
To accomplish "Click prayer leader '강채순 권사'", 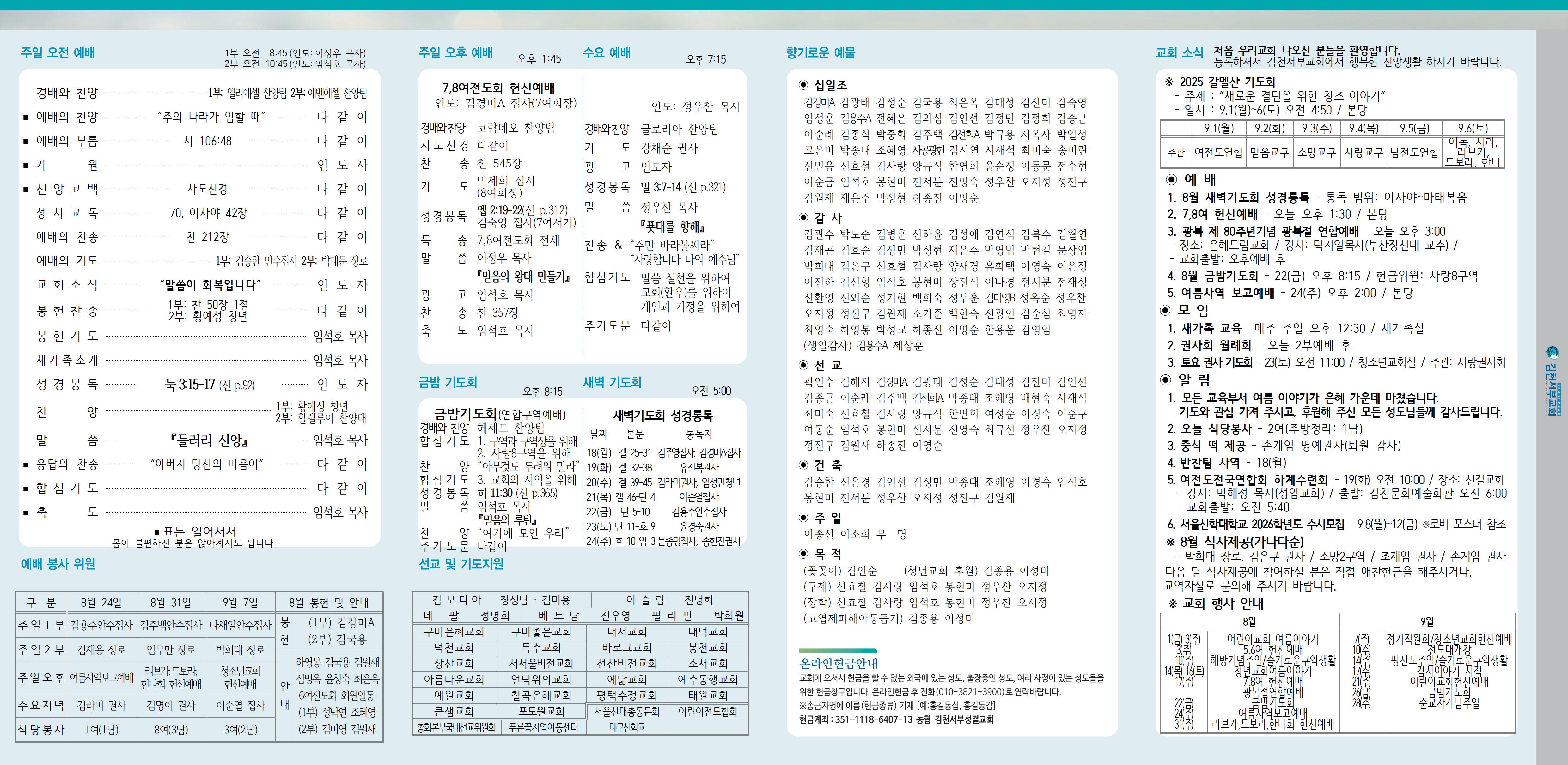I will coord(669,148).
